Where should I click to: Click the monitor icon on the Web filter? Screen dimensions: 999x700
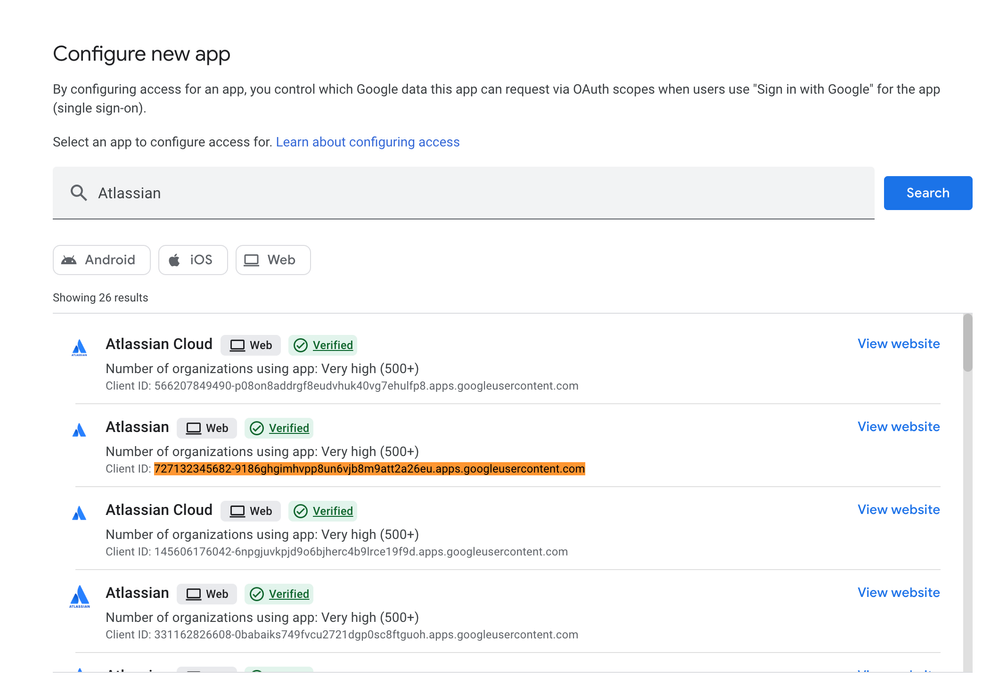pyautogui.click(x=251, y=259)
